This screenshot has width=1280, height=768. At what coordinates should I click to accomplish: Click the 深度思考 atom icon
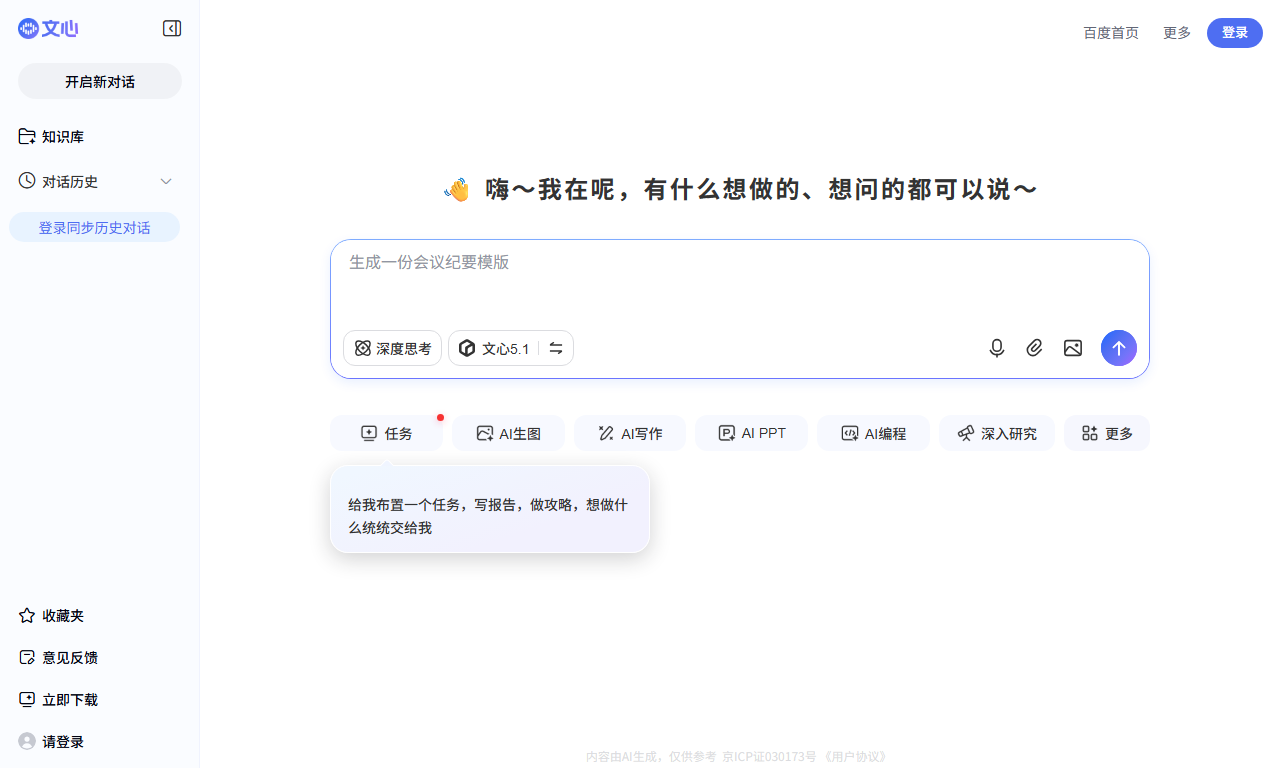362,348
